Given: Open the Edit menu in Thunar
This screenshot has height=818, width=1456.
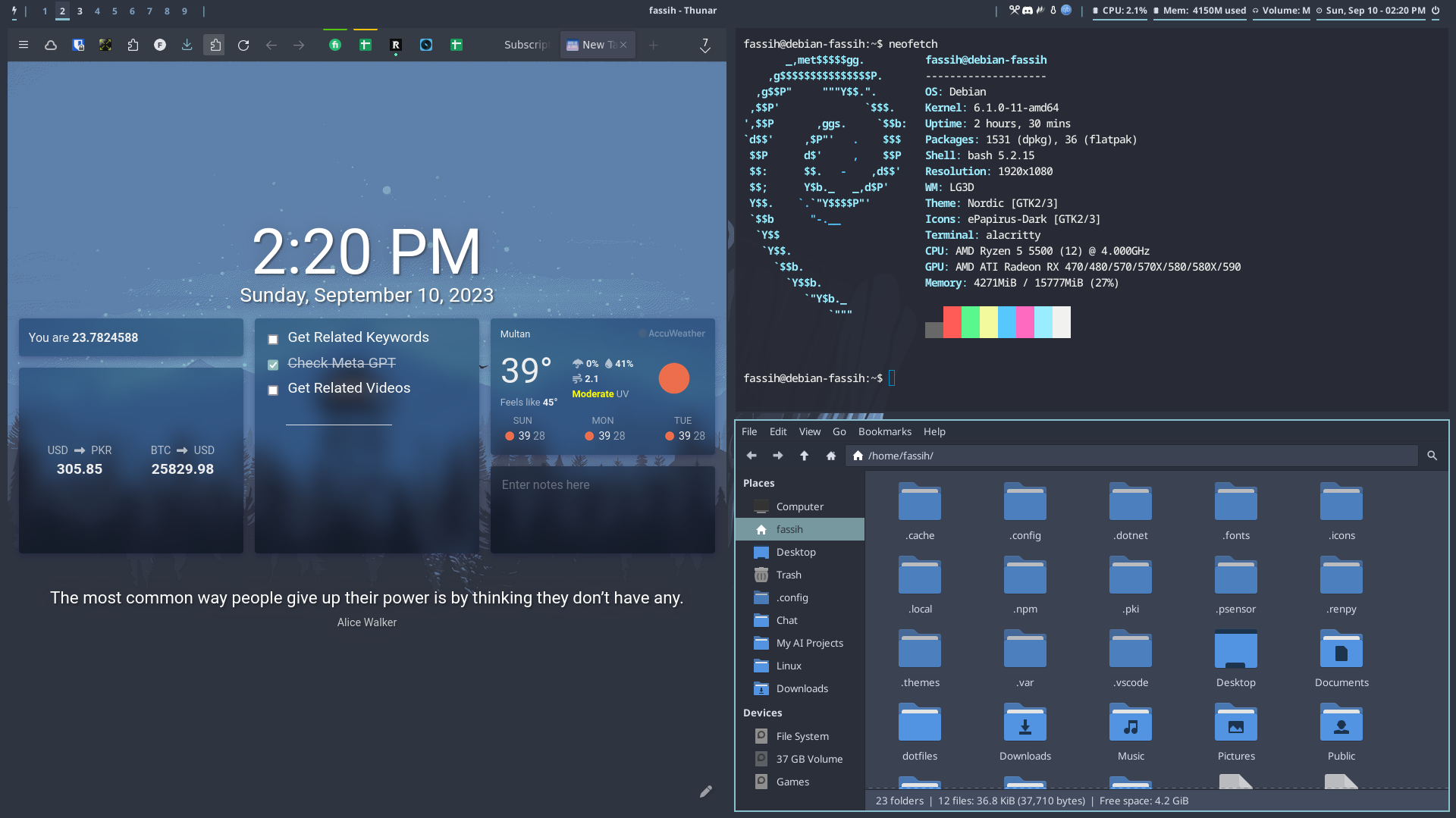Looking at the screenshot, I should click(778, 431).
